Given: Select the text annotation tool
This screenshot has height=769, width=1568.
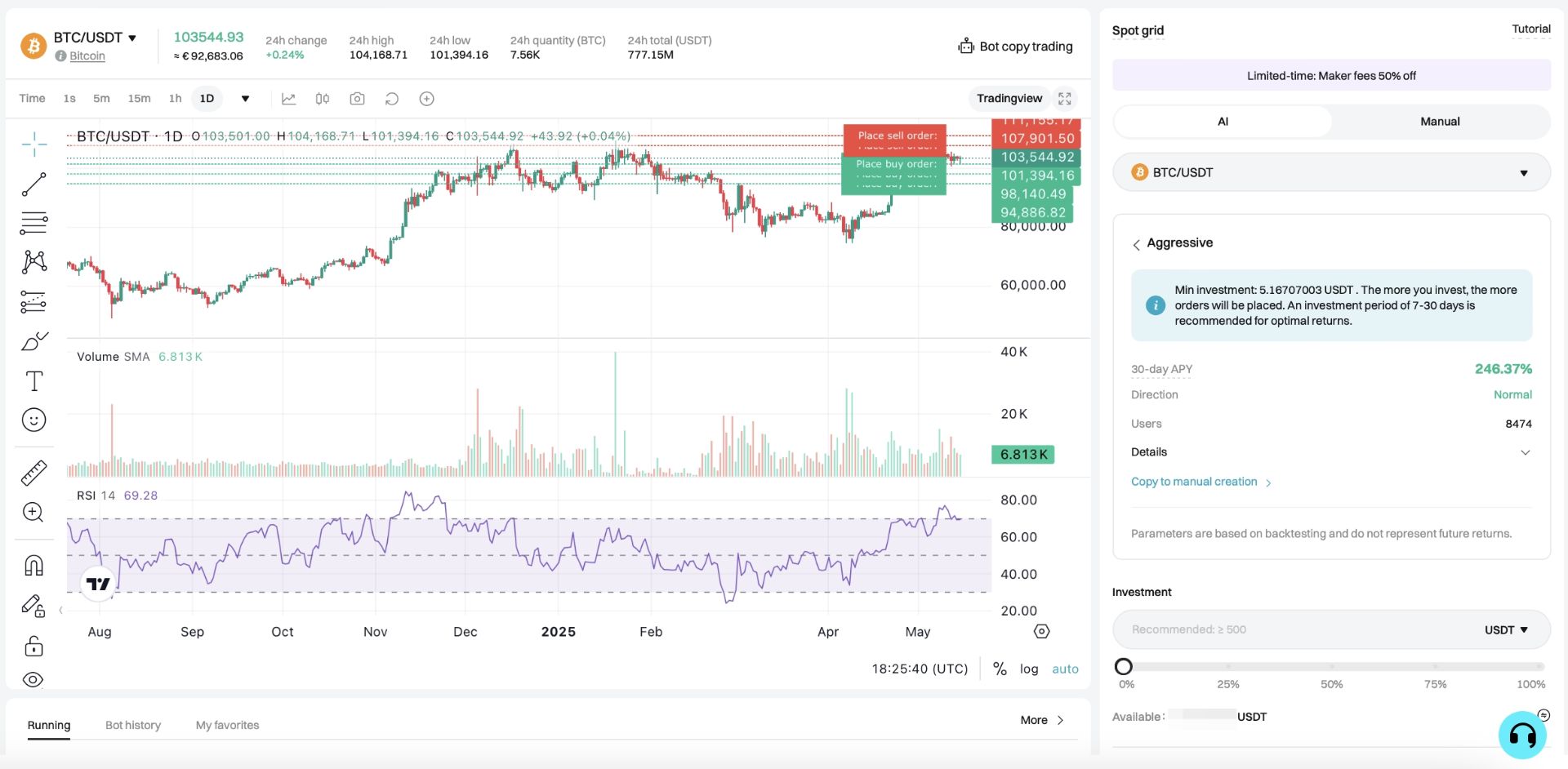Looking at the screenshot, I should [x=33, y=381].
